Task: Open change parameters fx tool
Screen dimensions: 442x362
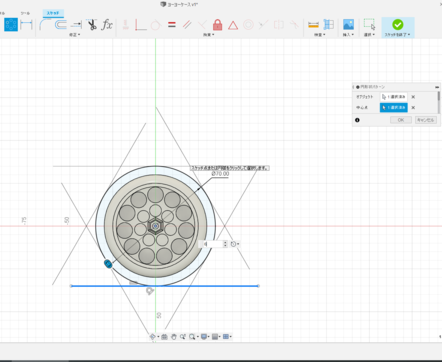Action: [x=107, y=25]
